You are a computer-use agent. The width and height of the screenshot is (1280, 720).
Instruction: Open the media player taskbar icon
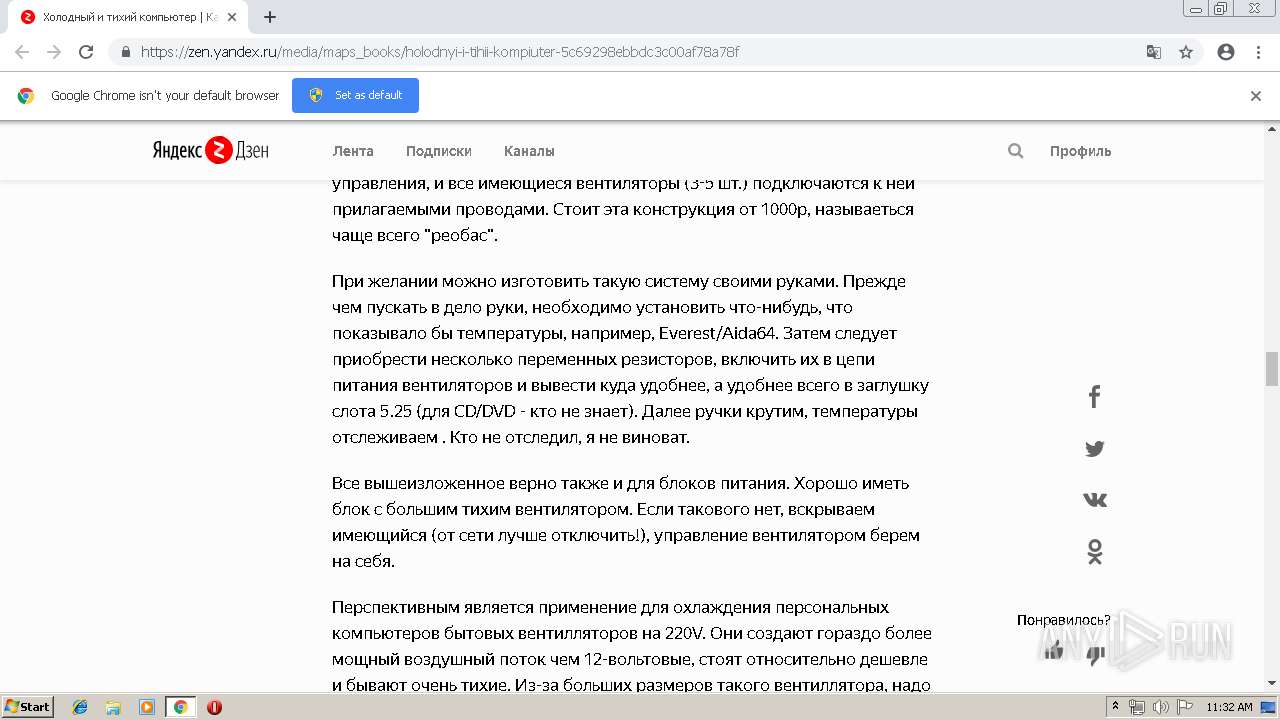147,707
